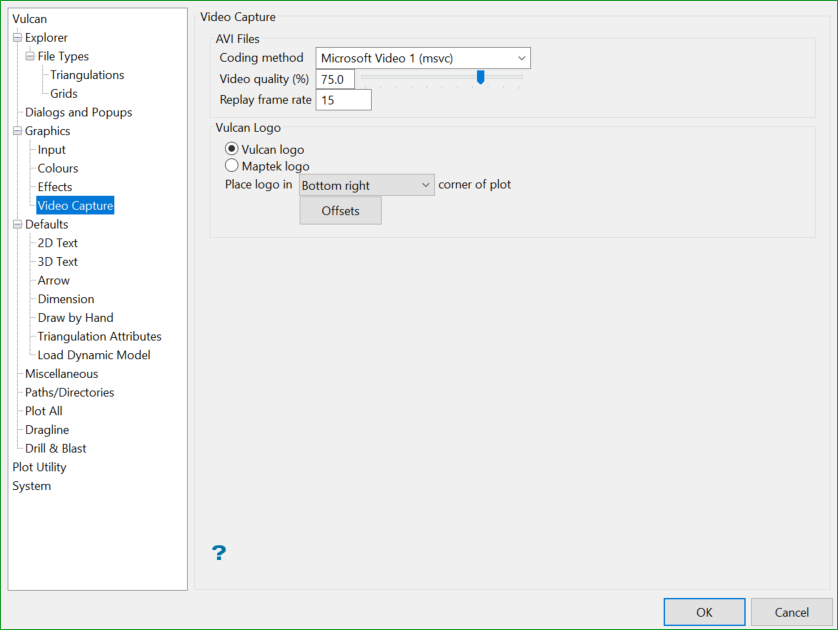Collapse the File Types tree node
838x630 pixels.
point(30,56)
